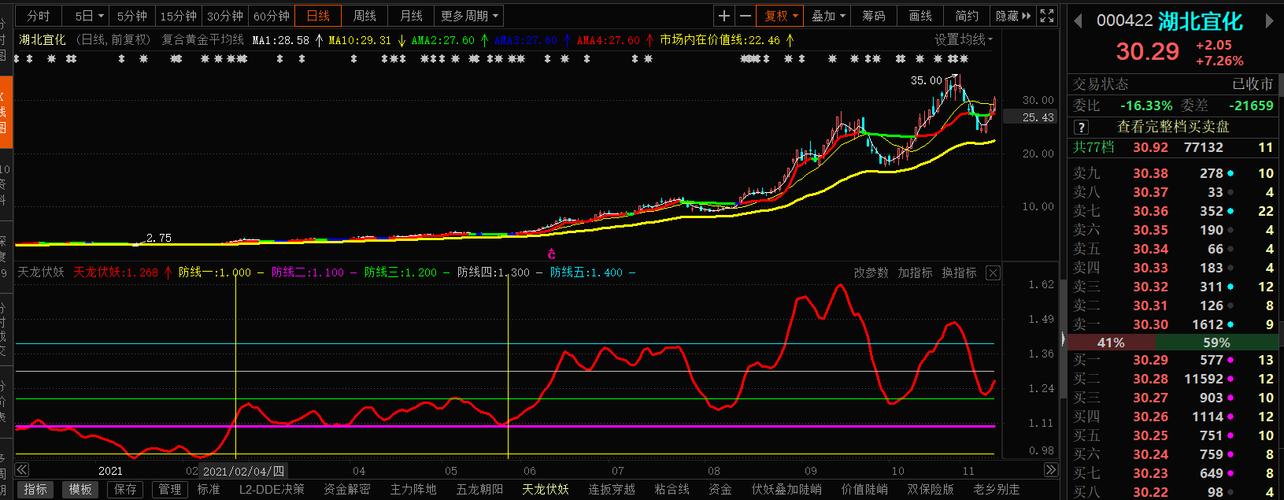Image resolution: width=1284 pixels, height=500 pixels.
Task: Select the 五龙朝阳 indicator tab
Action: coord(479,489)
